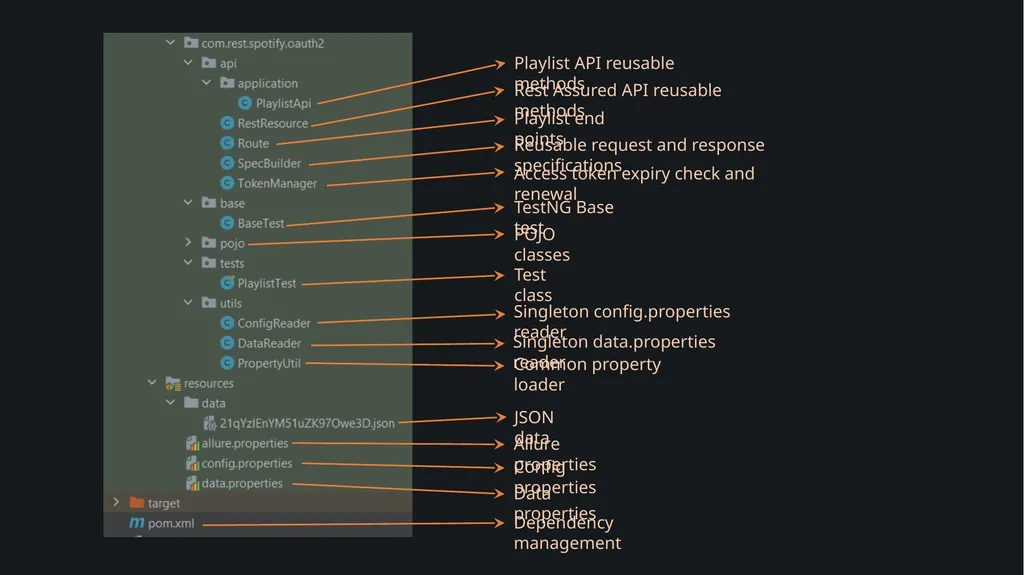Select the DataReader class name
This screenshot has height=575, width=1024.
[269, 343]
